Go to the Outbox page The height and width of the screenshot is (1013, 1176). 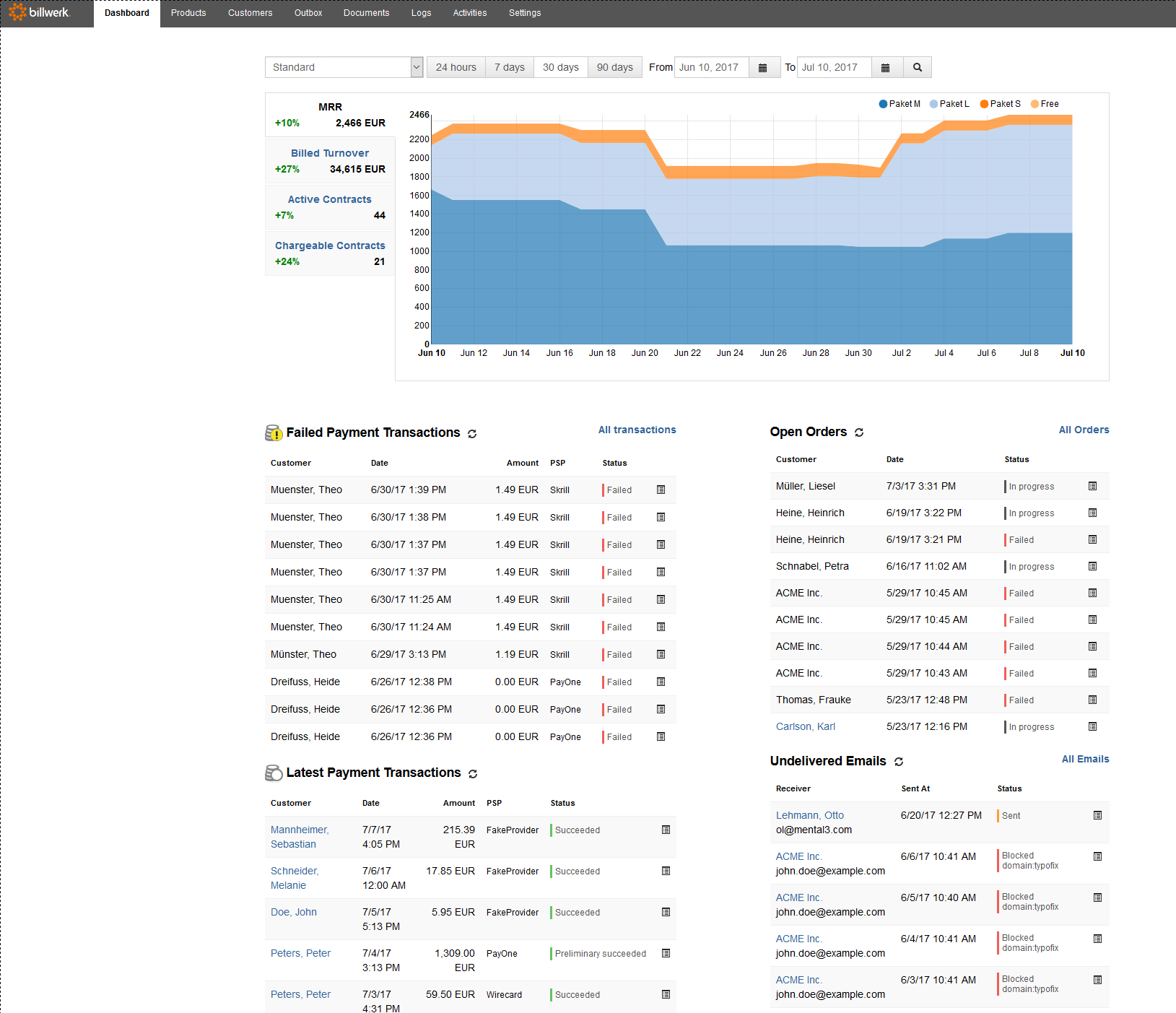[x=308, y=13]
